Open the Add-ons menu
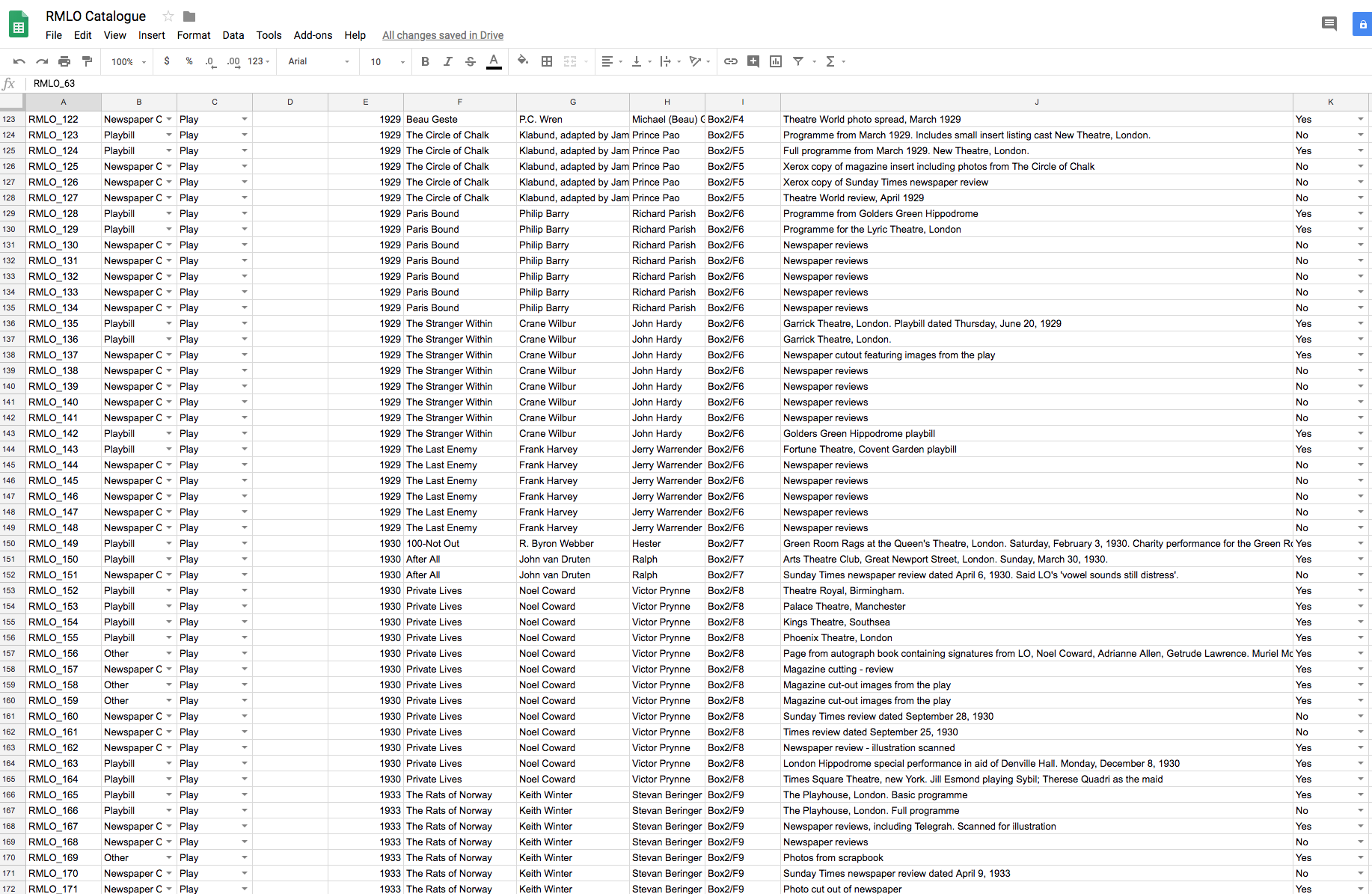1372x894 pixels. coord(313,35)
